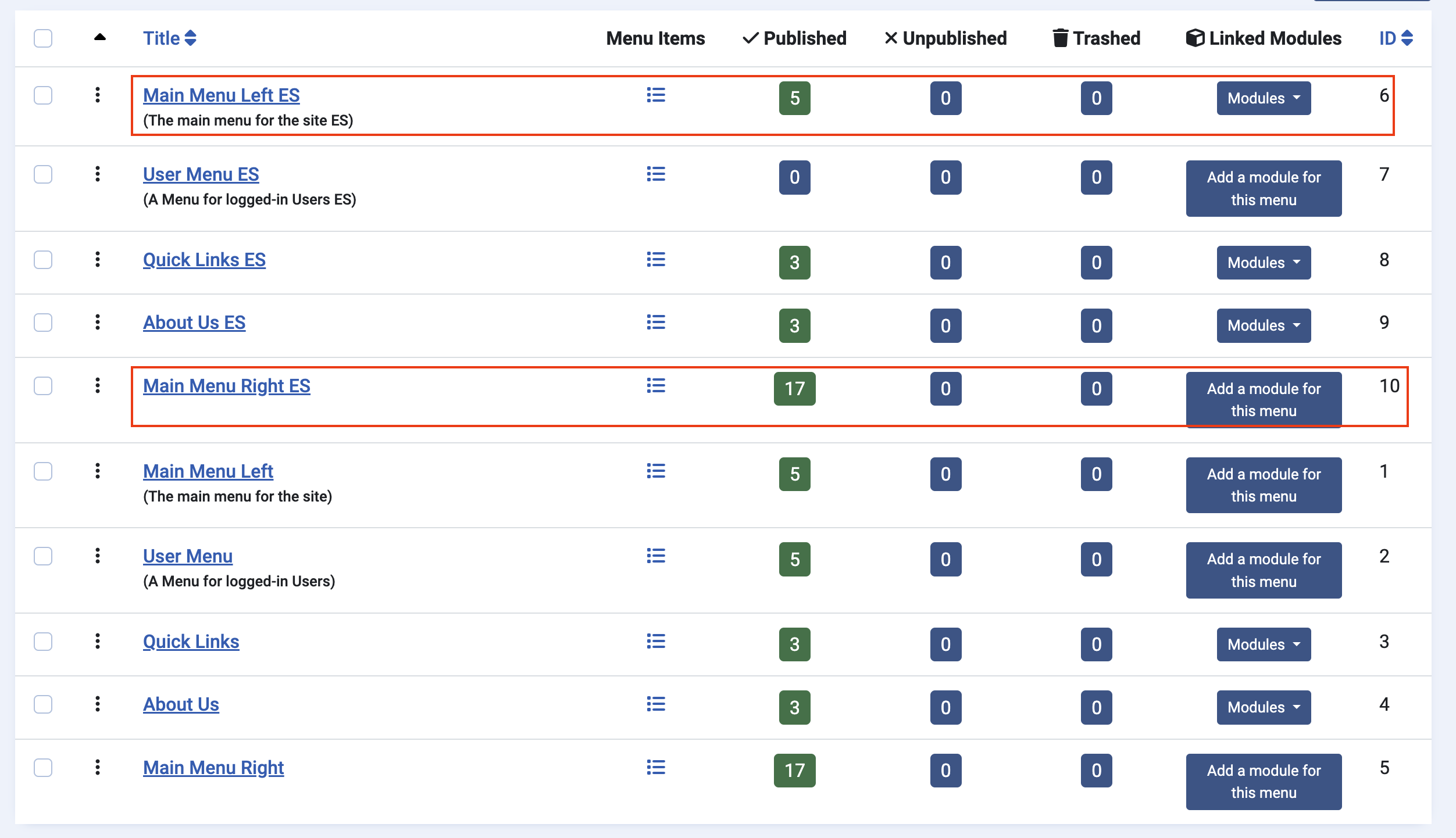The height and width of the screenshot is (838, 1456).
Task: Expand the Modules dropdown for Main Menu Left ES
Action: pyautogui.click(x=1263, y=98)
